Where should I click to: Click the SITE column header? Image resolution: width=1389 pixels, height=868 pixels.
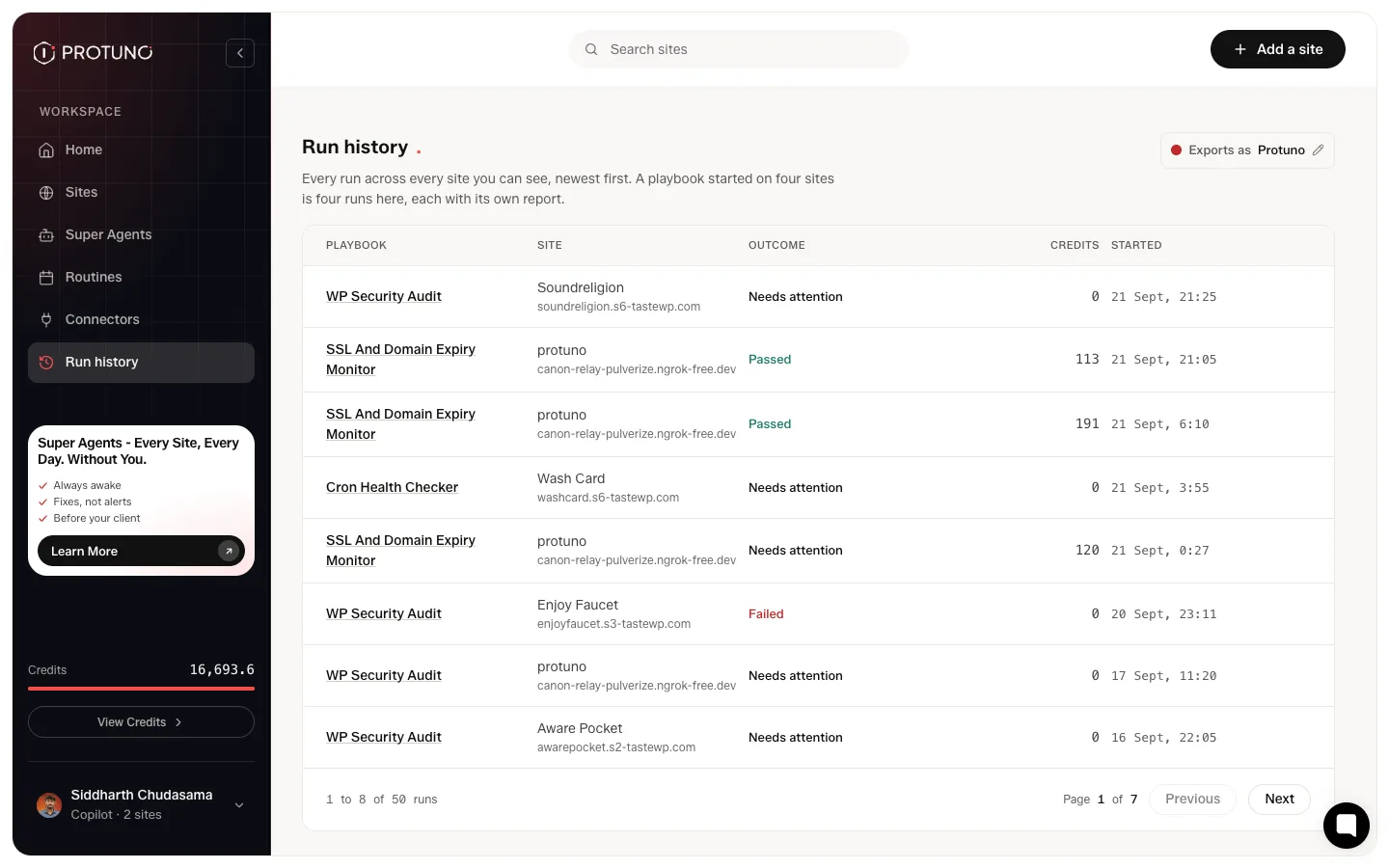pos(550,246)
